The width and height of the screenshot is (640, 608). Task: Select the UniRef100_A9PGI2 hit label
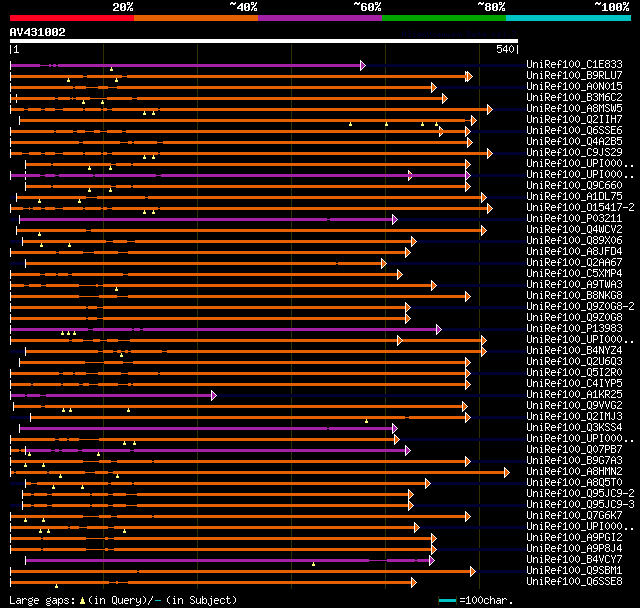click(574, 538)
